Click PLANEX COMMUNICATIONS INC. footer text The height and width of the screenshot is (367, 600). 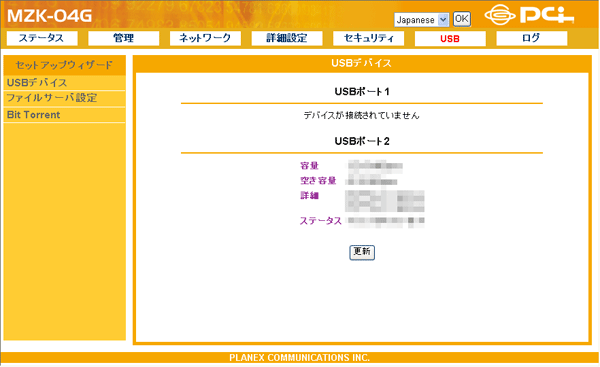pyautogui.click(x=300, y=358)
